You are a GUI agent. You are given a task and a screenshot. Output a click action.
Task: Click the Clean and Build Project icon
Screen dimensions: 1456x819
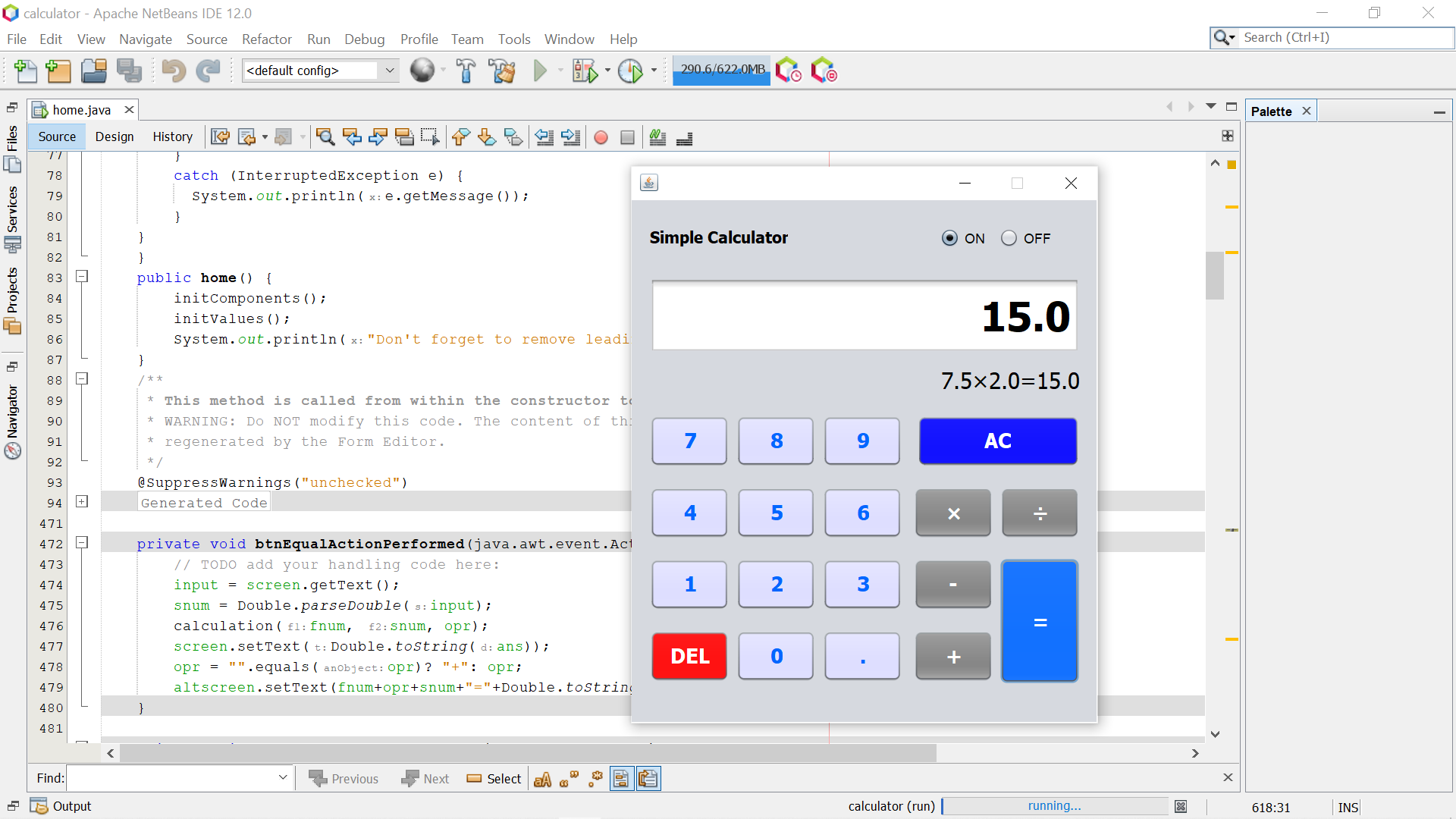coord(502,71)
